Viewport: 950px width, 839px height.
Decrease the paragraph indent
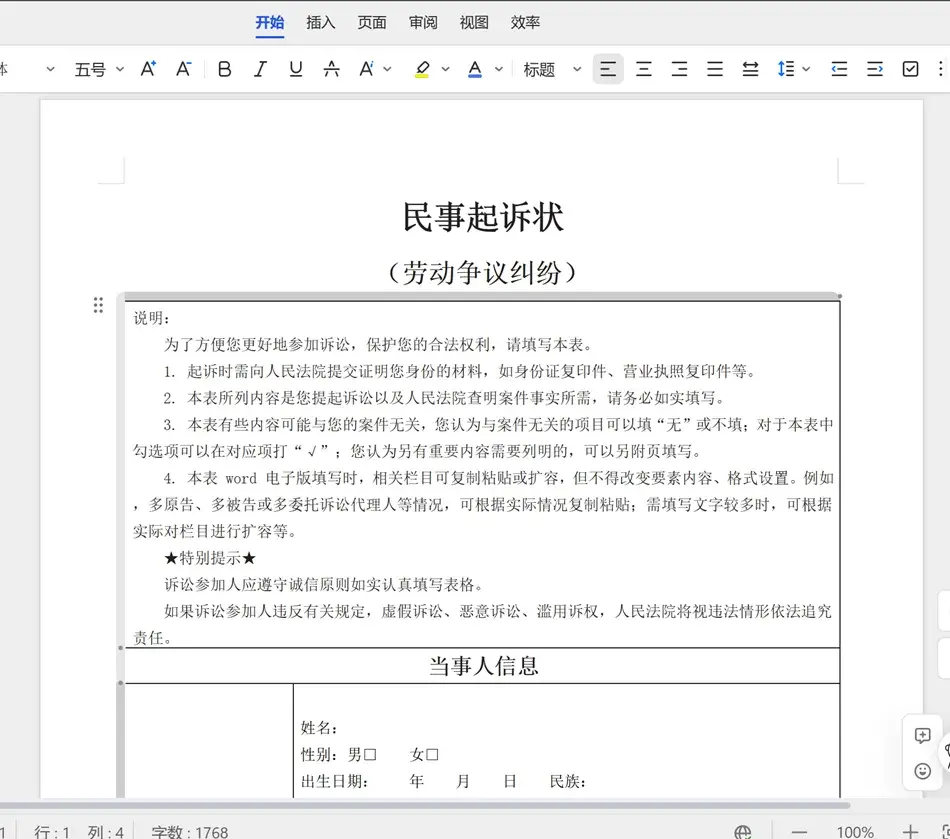pyautogui.click(x=839, y=69)
